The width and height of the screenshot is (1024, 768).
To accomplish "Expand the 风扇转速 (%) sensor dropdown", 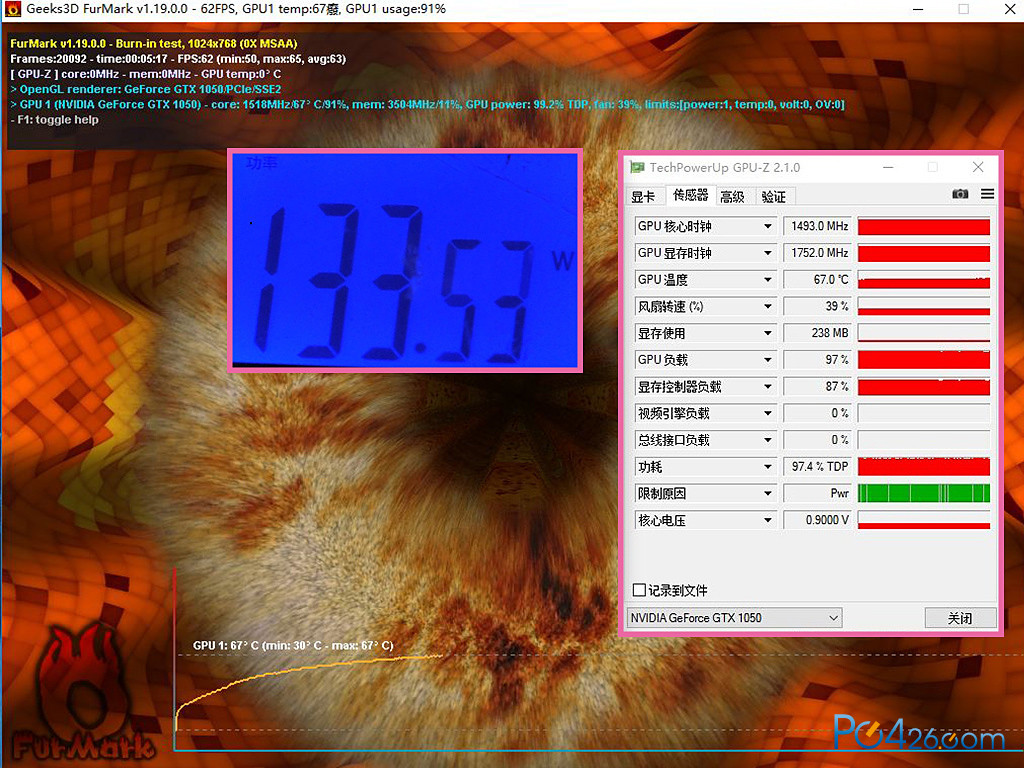I will click(x=768, y=307).
